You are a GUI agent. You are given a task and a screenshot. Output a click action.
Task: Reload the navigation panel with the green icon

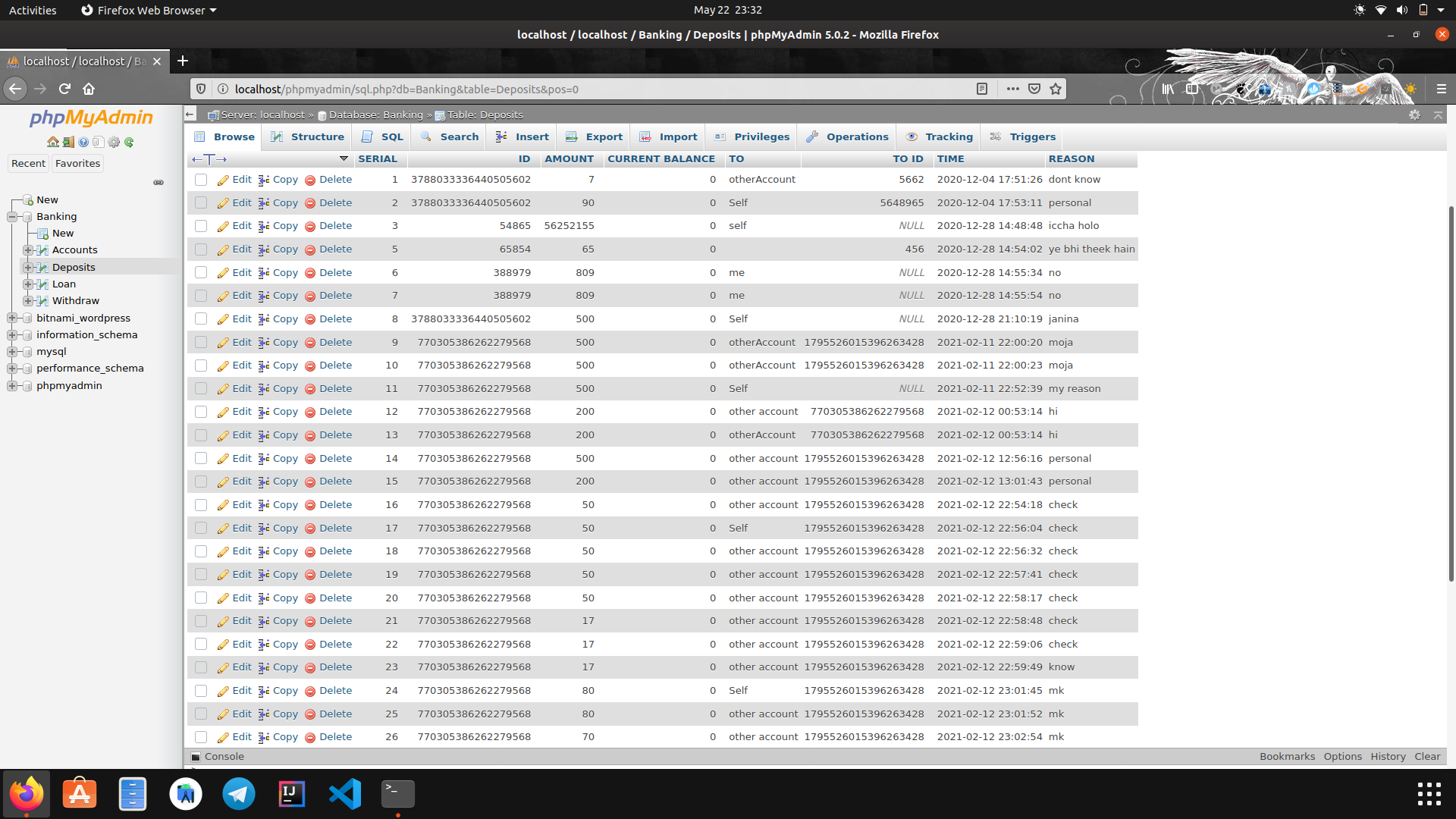point(129,142)
